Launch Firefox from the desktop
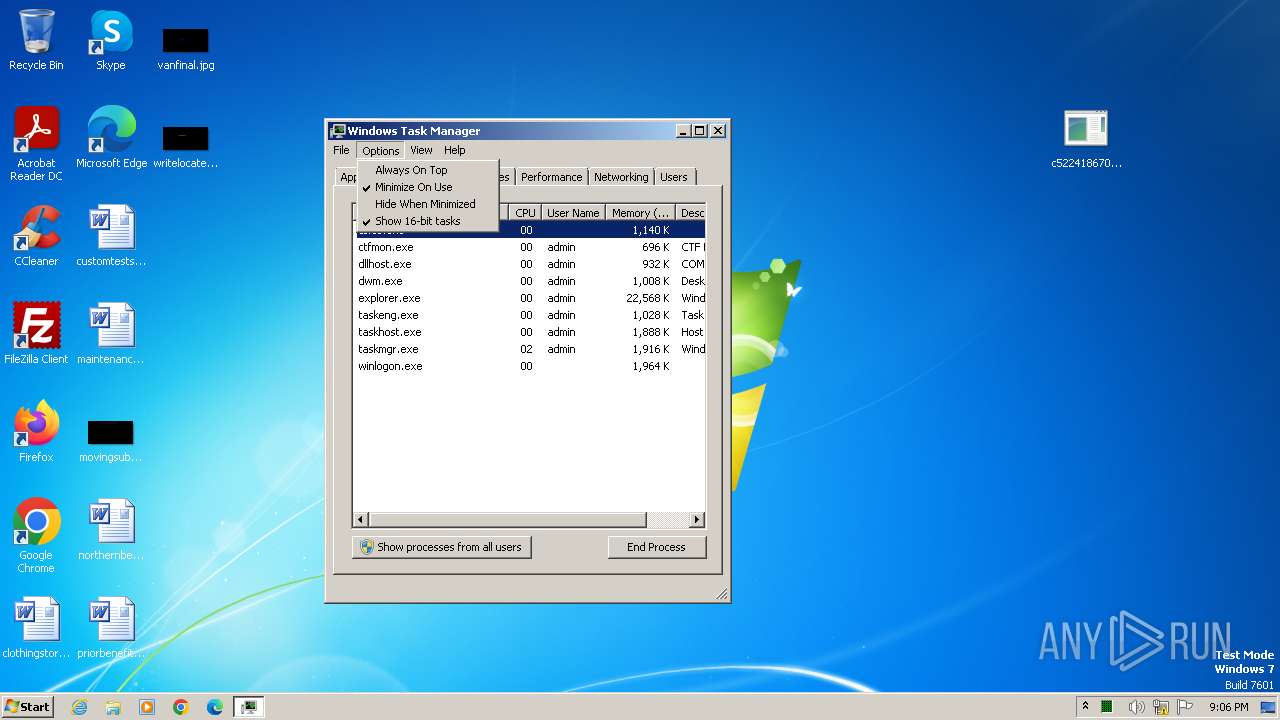1280x720 pixels. tap(36, 432)
